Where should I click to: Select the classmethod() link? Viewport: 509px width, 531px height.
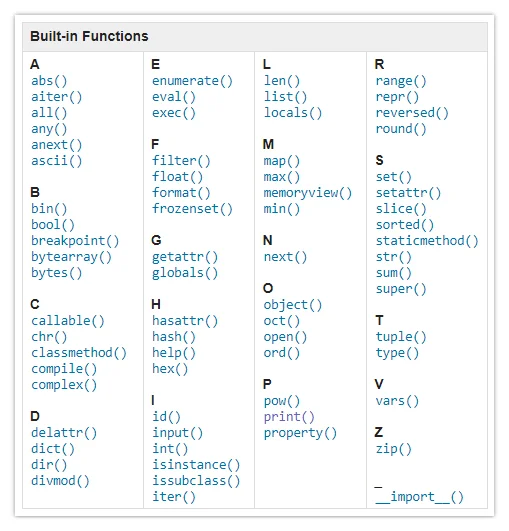[79, 353]
